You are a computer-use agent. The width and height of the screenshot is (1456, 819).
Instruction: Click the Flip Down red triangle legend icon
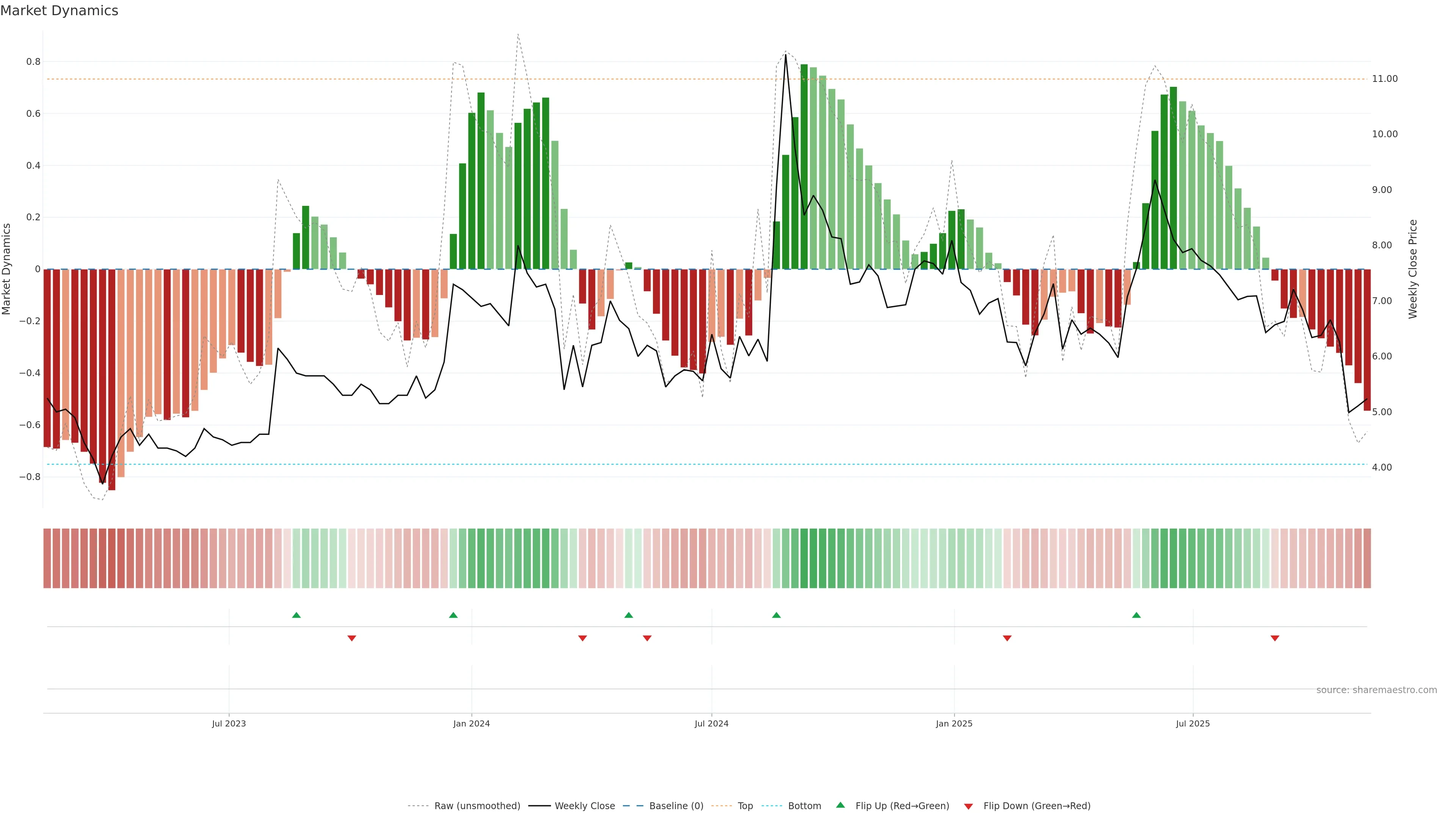point(968,806)
